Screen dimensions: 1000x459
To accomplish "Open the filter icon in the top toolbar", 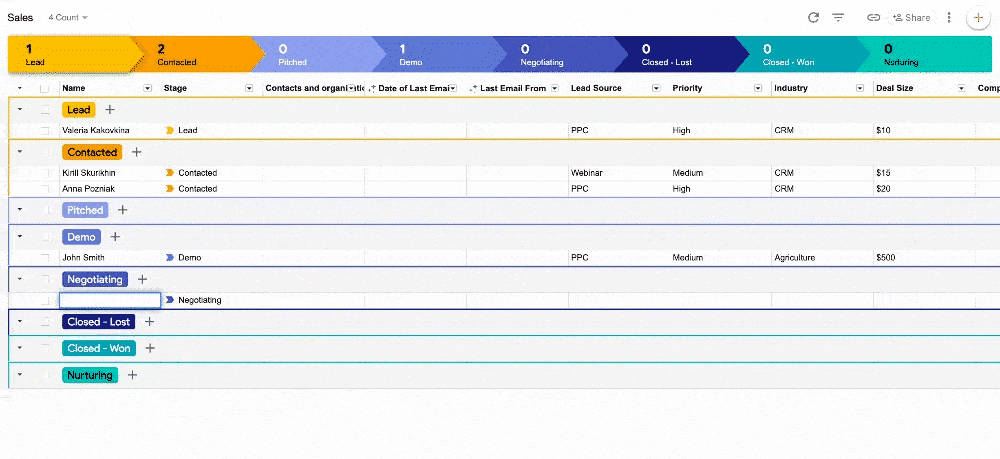I will point(838,18).
